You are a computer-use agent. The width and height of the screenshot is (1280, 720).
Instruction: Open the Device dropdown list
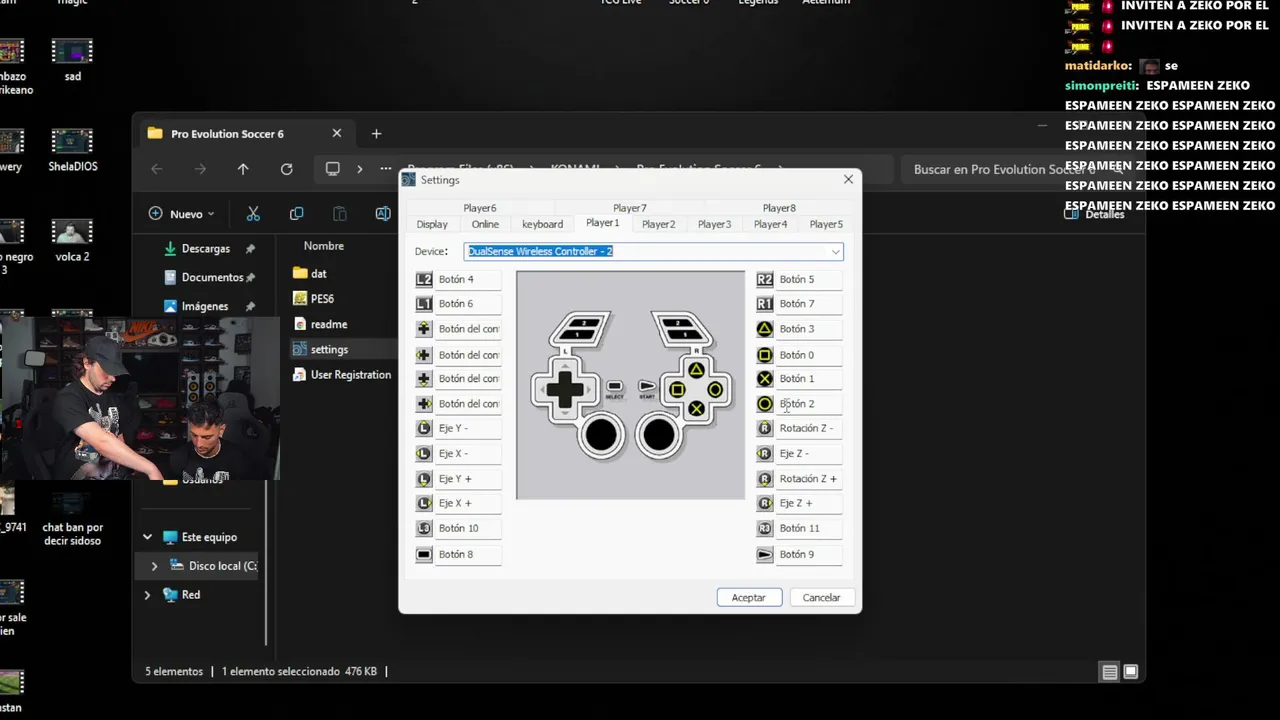point(836,252)
